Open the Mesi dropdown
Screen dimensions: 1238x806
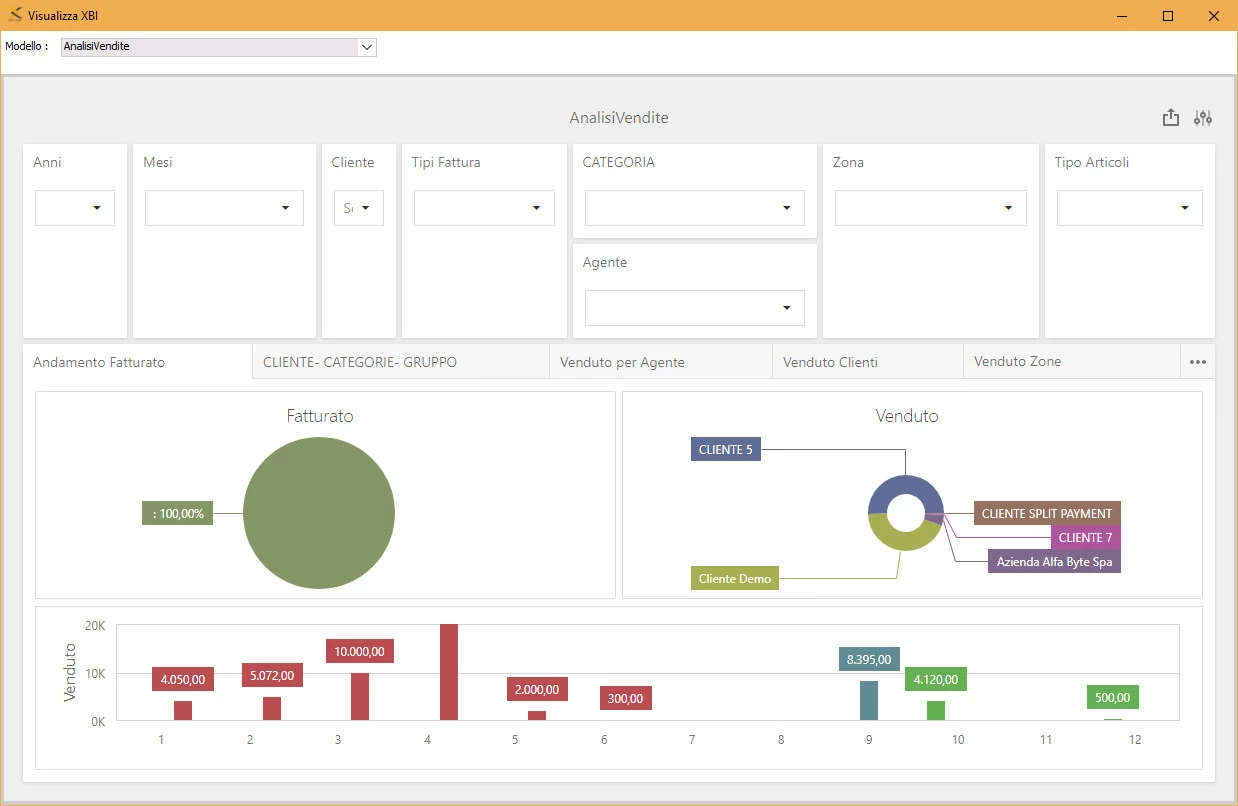tap(224, 208)
